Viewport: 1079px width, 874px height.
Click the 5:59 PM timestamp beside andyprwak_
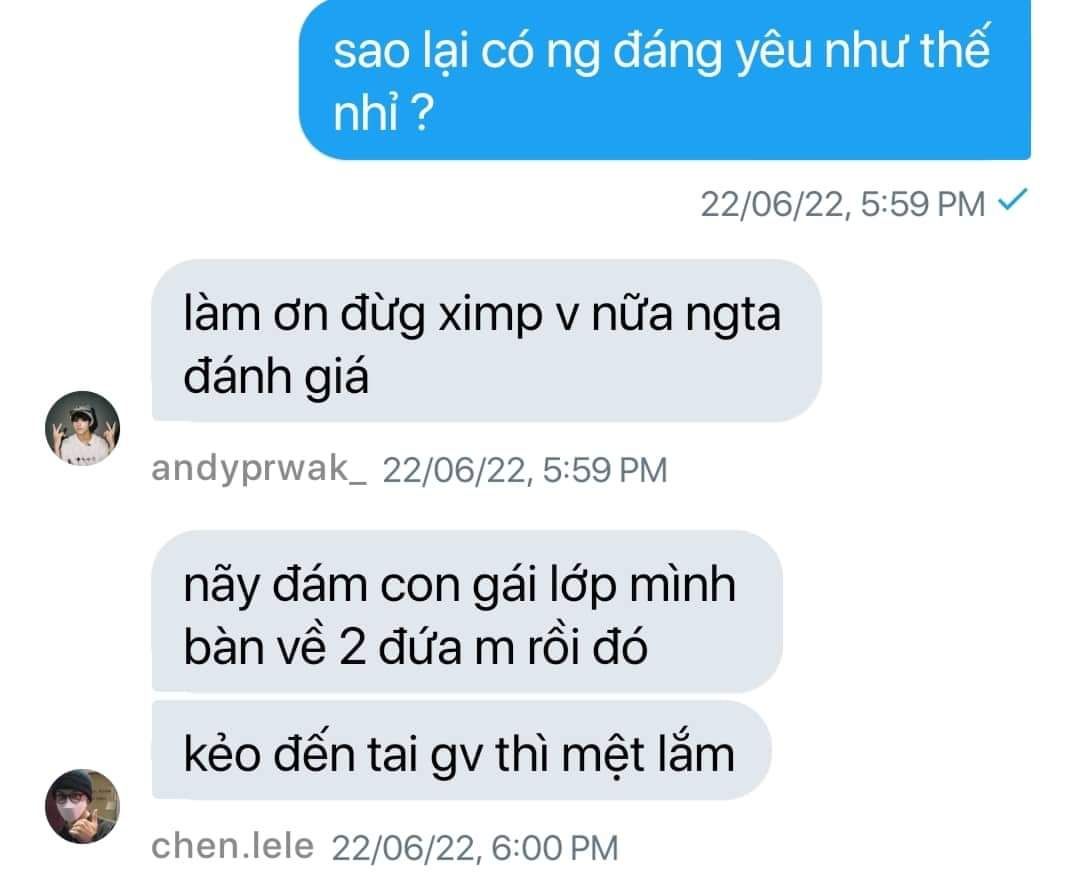tap(525, 471)
